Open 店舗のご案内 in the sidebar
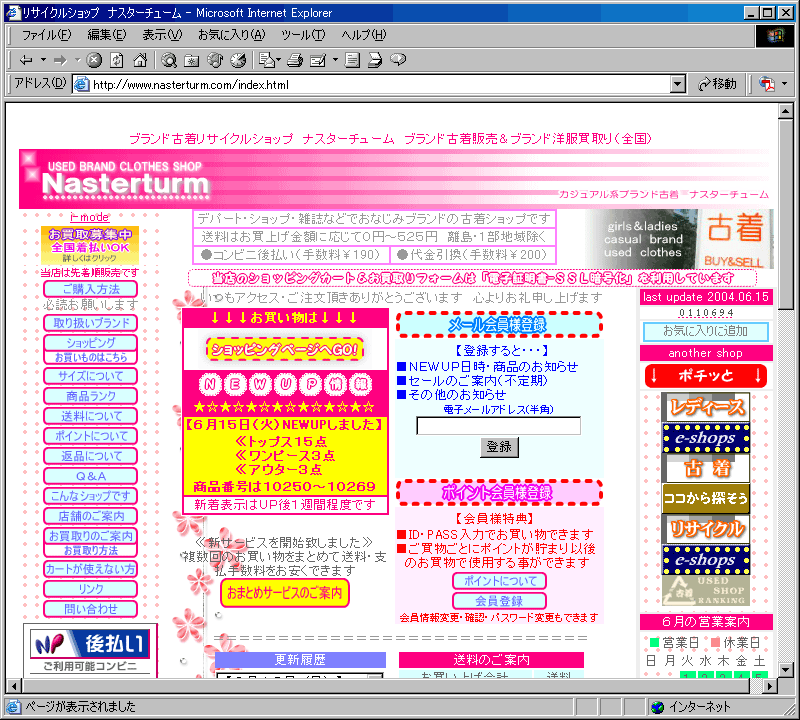Image resolution: width=800 pixels, height=720 pixels. [x=90, y=516]
